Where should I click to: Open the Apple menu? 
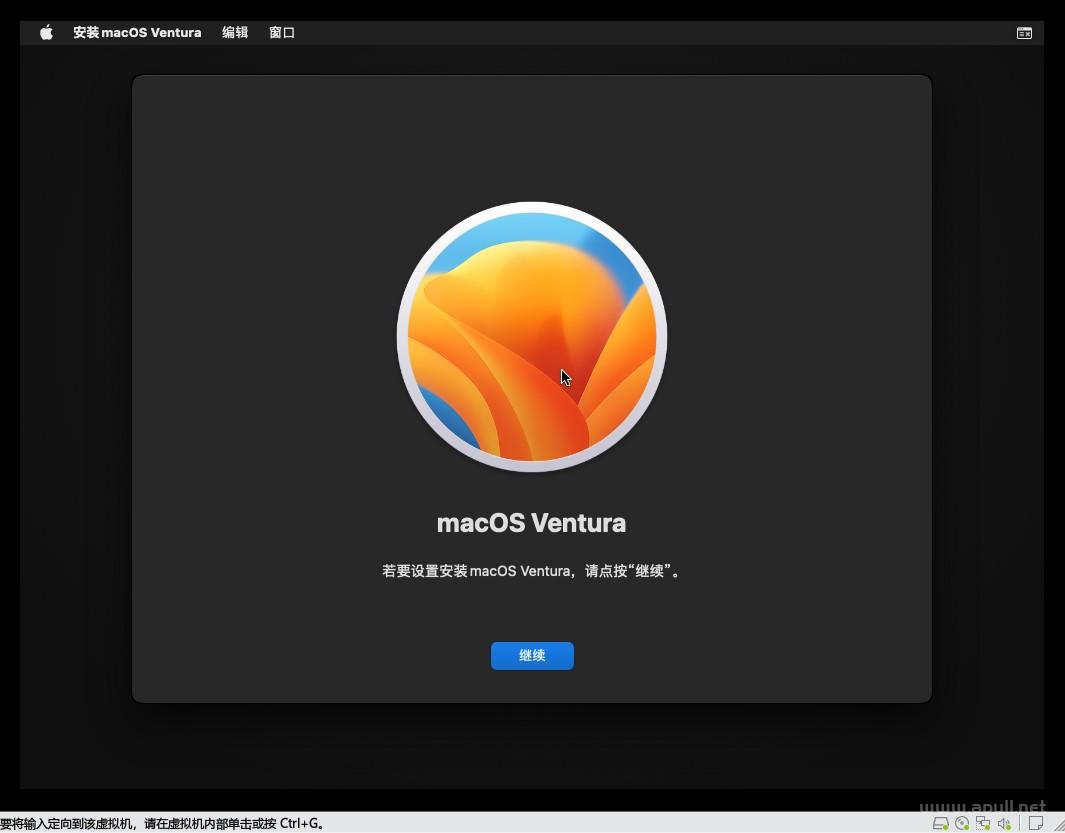46,33
